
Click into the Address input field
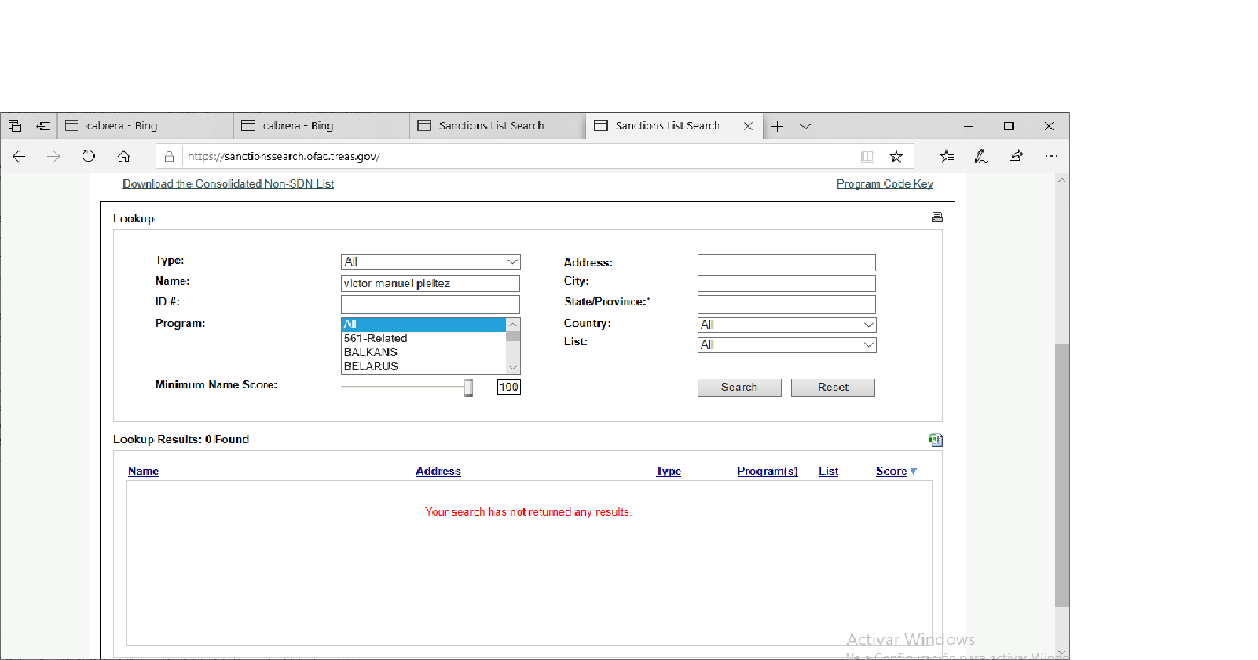786,263
